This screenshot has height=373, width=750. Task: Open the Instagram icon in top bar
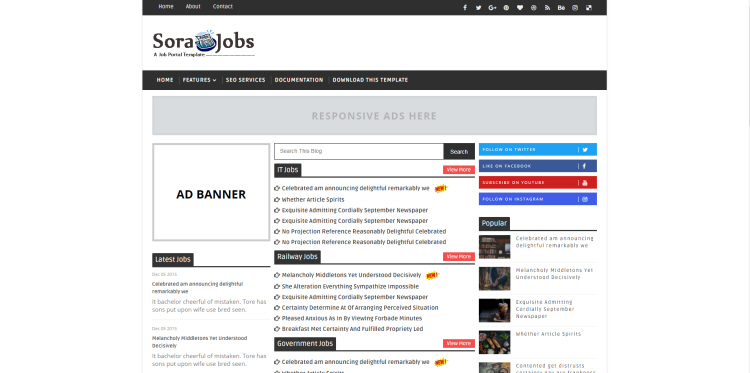click(x=575, y=8)
